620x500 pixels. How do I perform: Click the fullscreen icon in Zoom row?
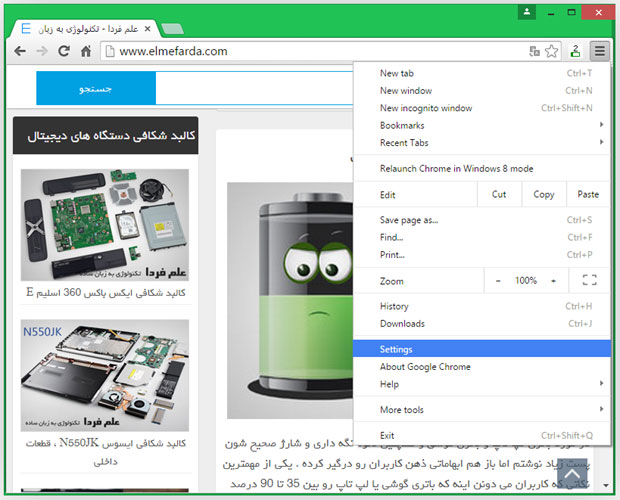tap(589, 281)
